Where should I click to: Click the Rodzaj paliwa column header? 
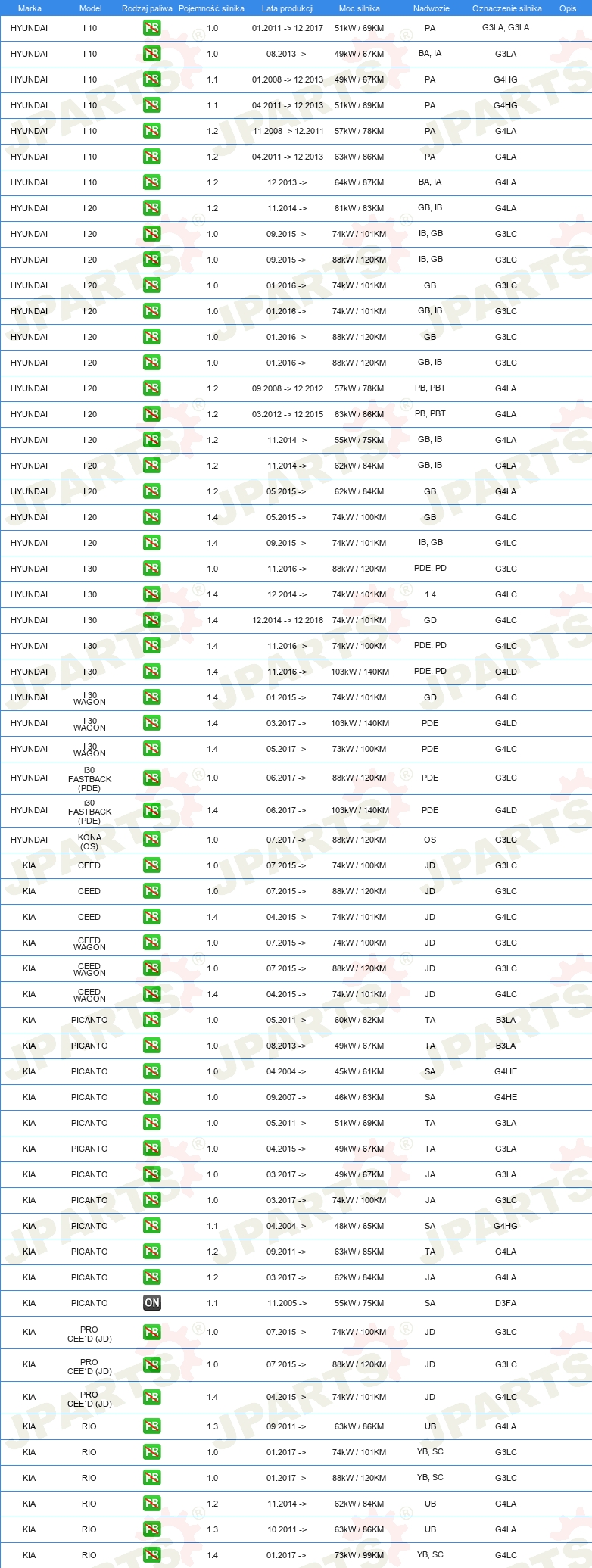[x=147, y=8]
